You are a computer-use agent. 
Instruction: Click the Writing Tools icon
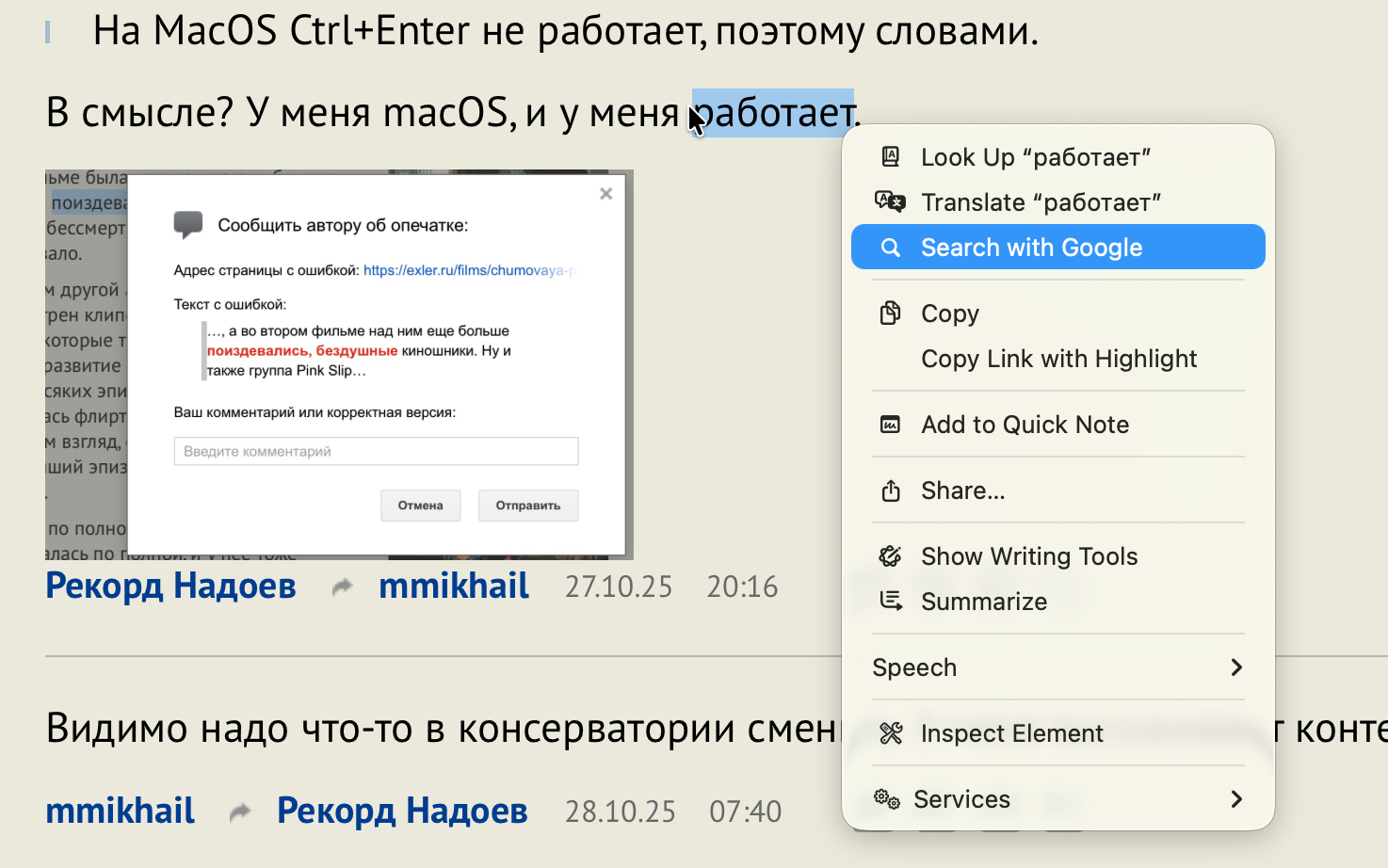coord(890,556)
